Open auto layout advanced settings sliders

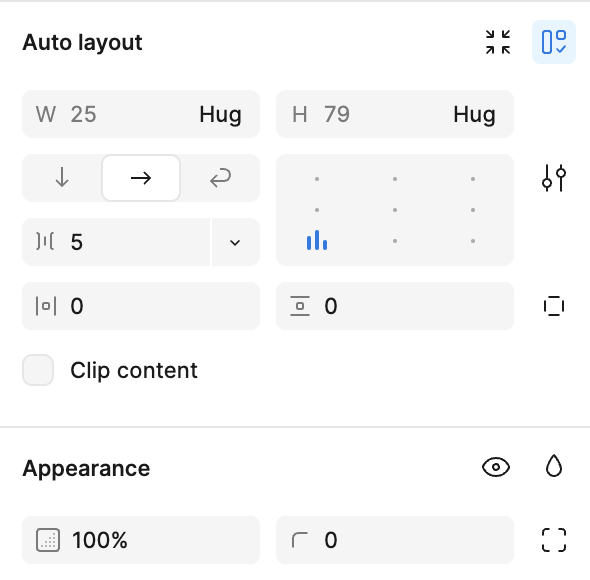pos(554,178)
